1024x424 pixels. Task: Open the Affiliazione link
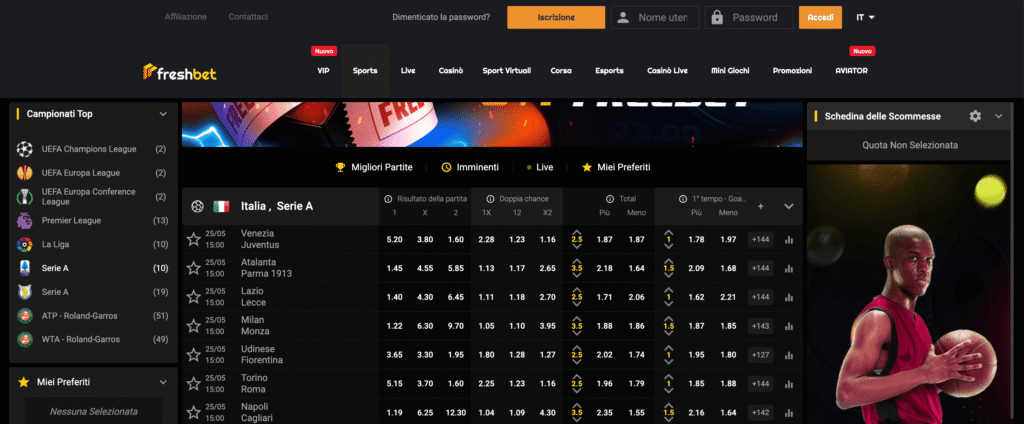coord(186,17)
